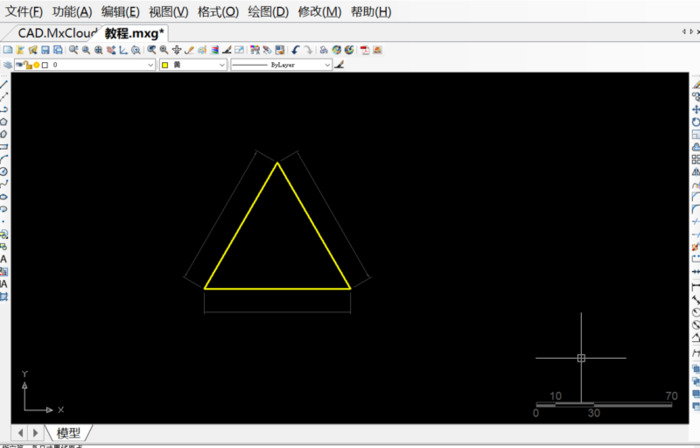Image resolution: width=700 pixels, height=448 pixels.
Task: Open the 绘图(D) menu
Action: click(x=267, y=12)
